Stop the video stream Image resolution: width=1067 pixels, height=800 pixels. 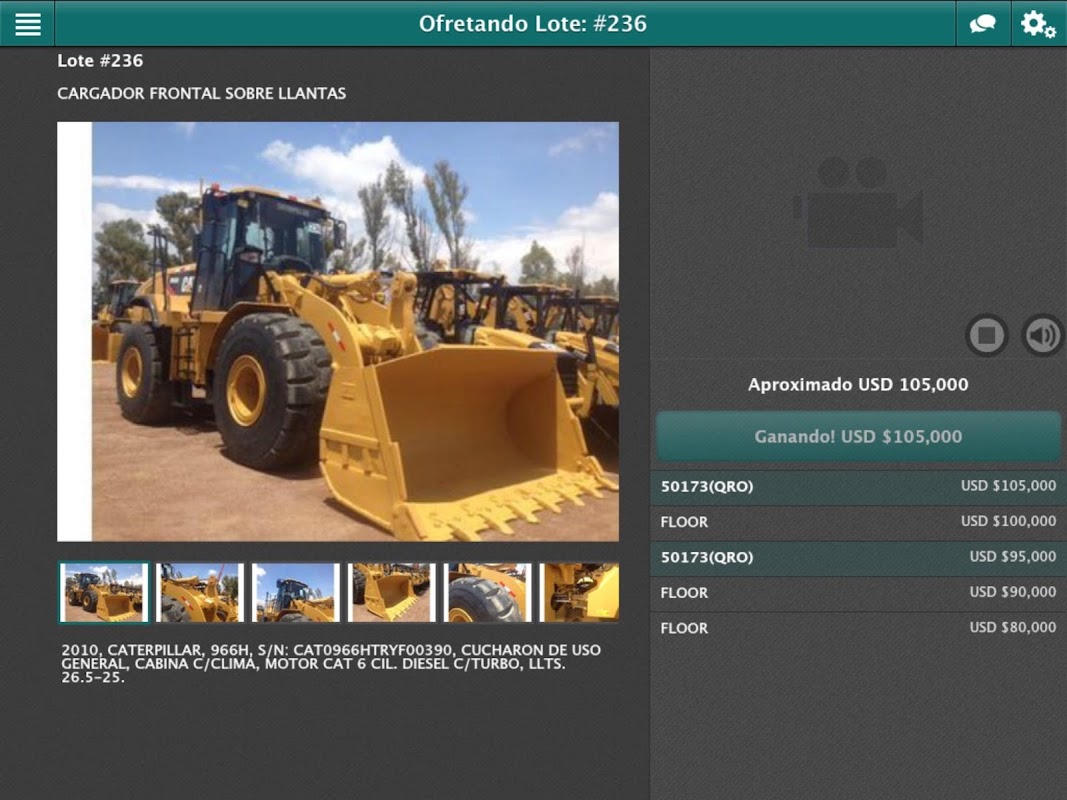[987, 335]
